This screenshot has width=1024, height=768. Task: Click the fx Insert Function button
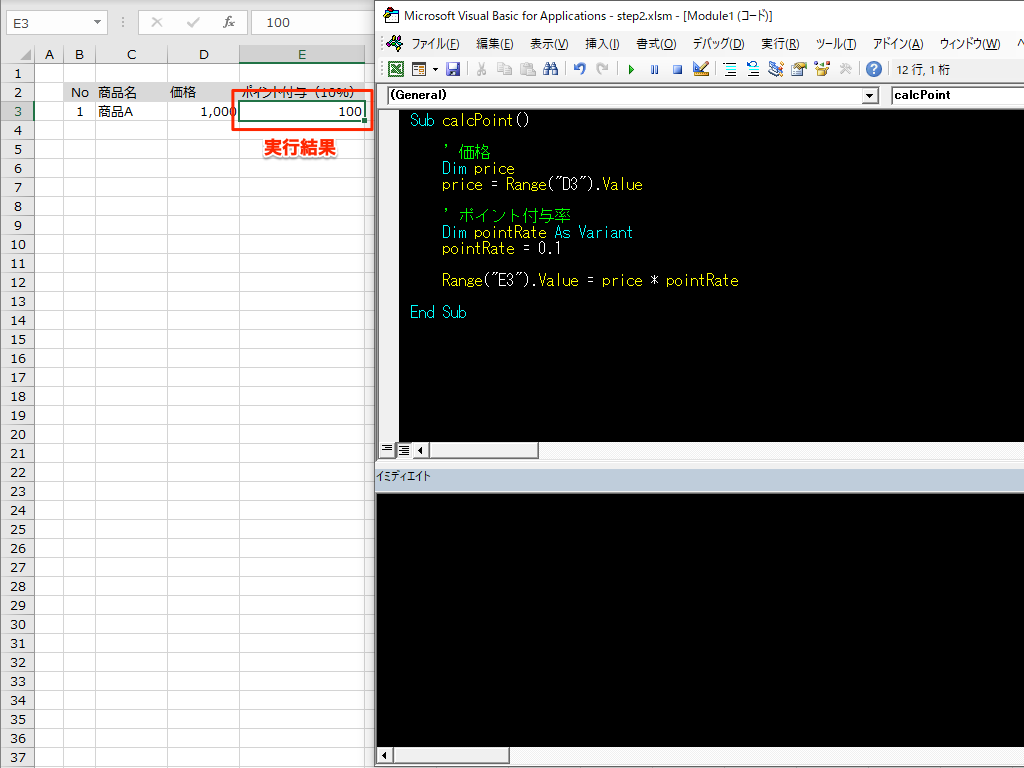pyautogui.click(x=228, y=22)
